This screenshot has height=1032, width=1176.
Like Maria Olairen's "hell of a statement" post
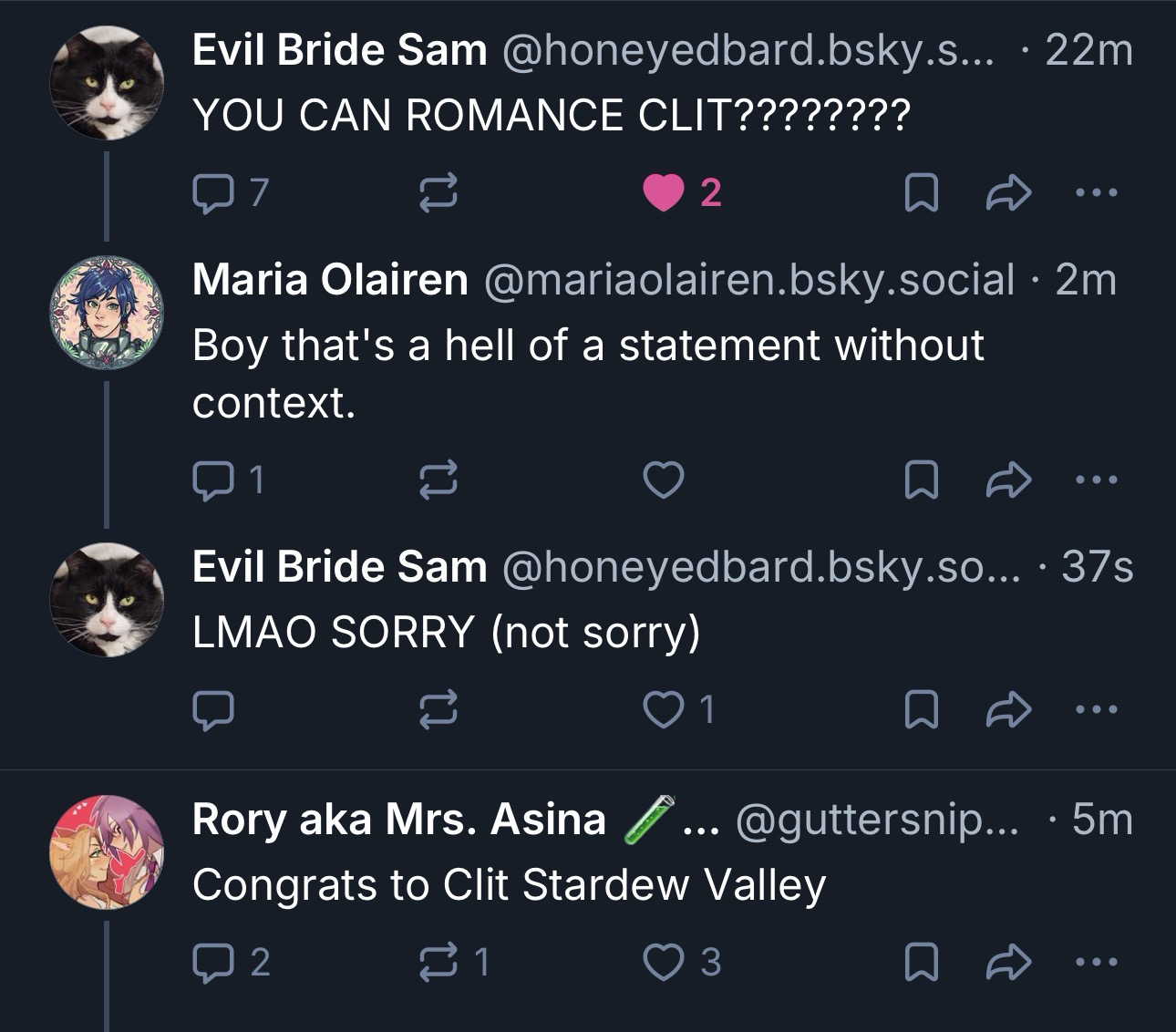click(x=664, y=480)
